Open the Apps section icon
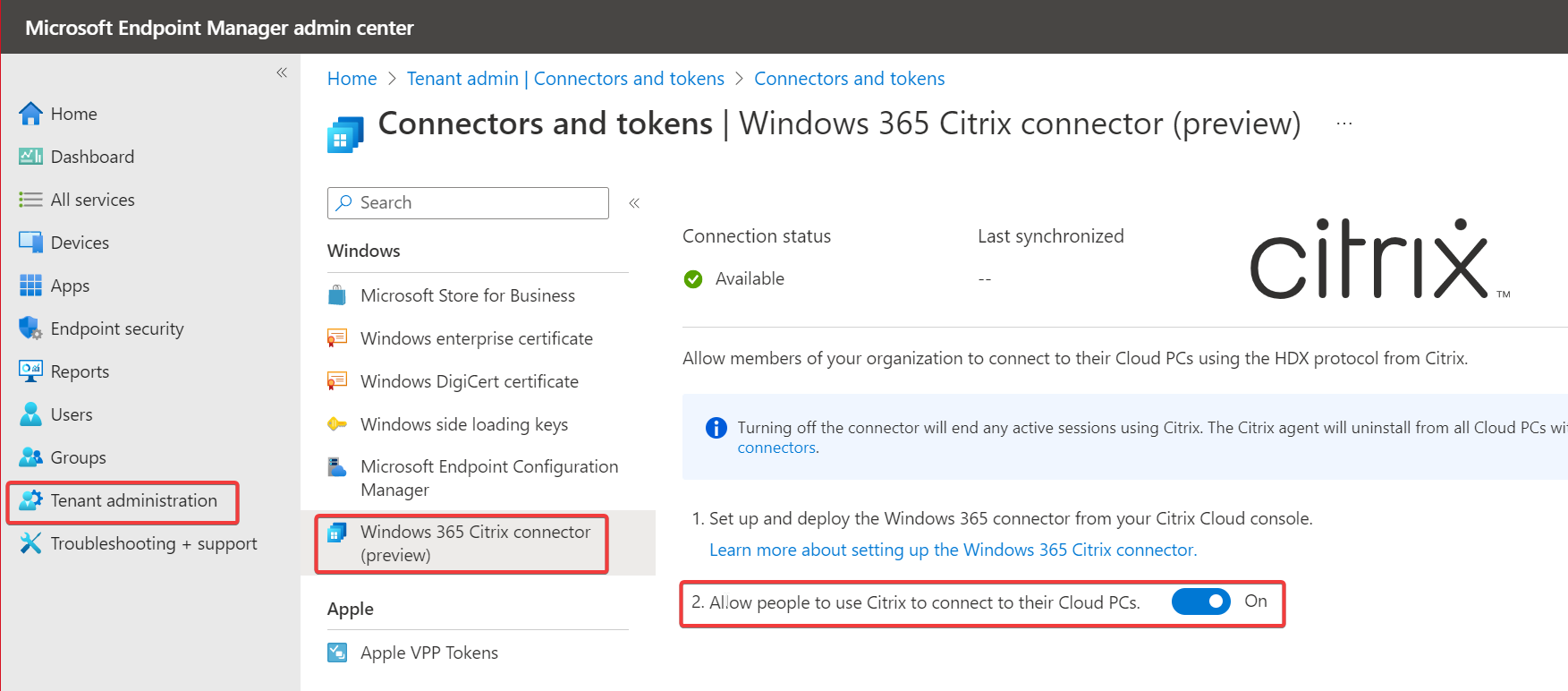Image resolution: width=1568 pixels, height=691 pixels. coord(30,286)
